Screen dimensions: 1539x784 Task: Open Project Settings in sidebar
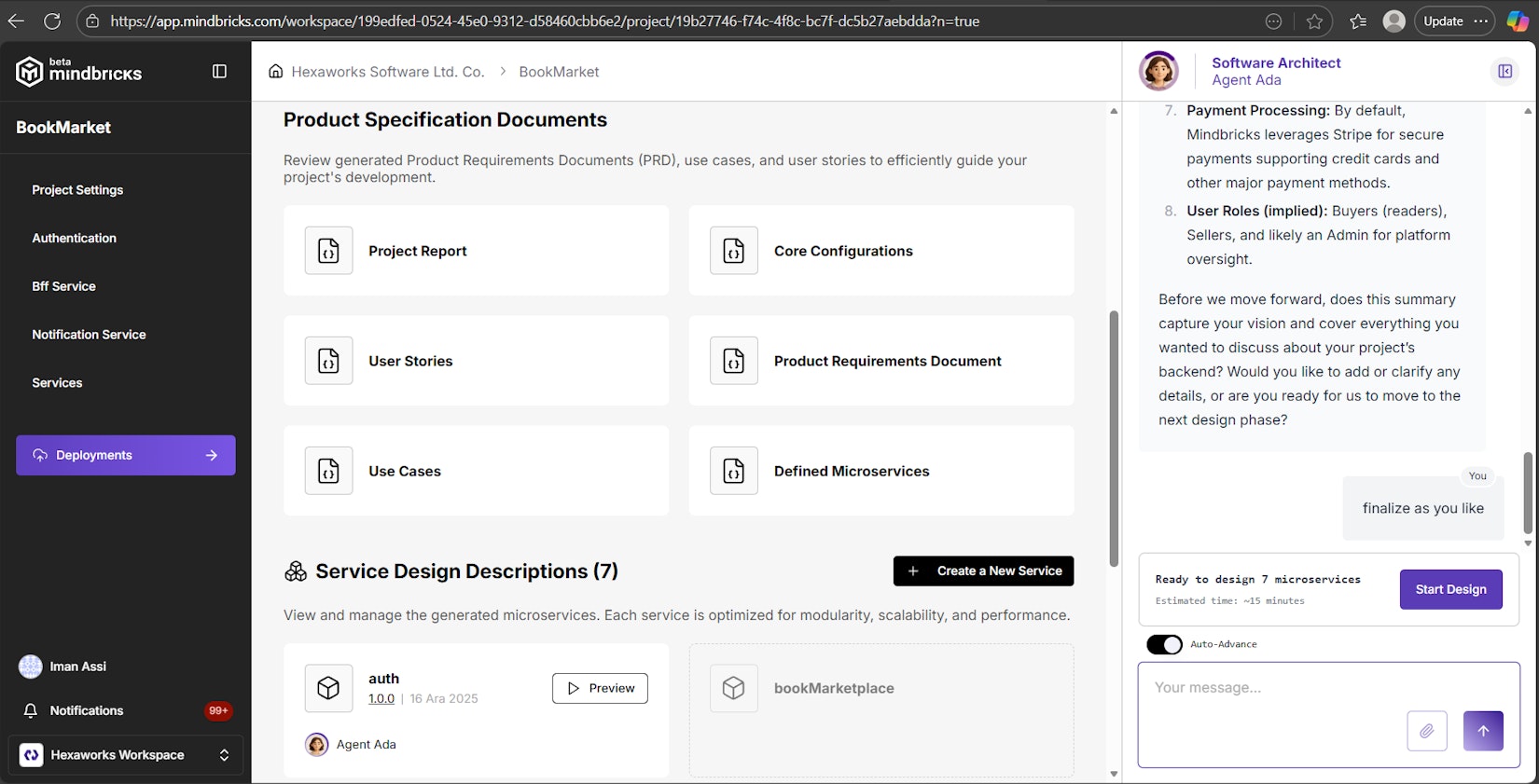tap(77, 190)
